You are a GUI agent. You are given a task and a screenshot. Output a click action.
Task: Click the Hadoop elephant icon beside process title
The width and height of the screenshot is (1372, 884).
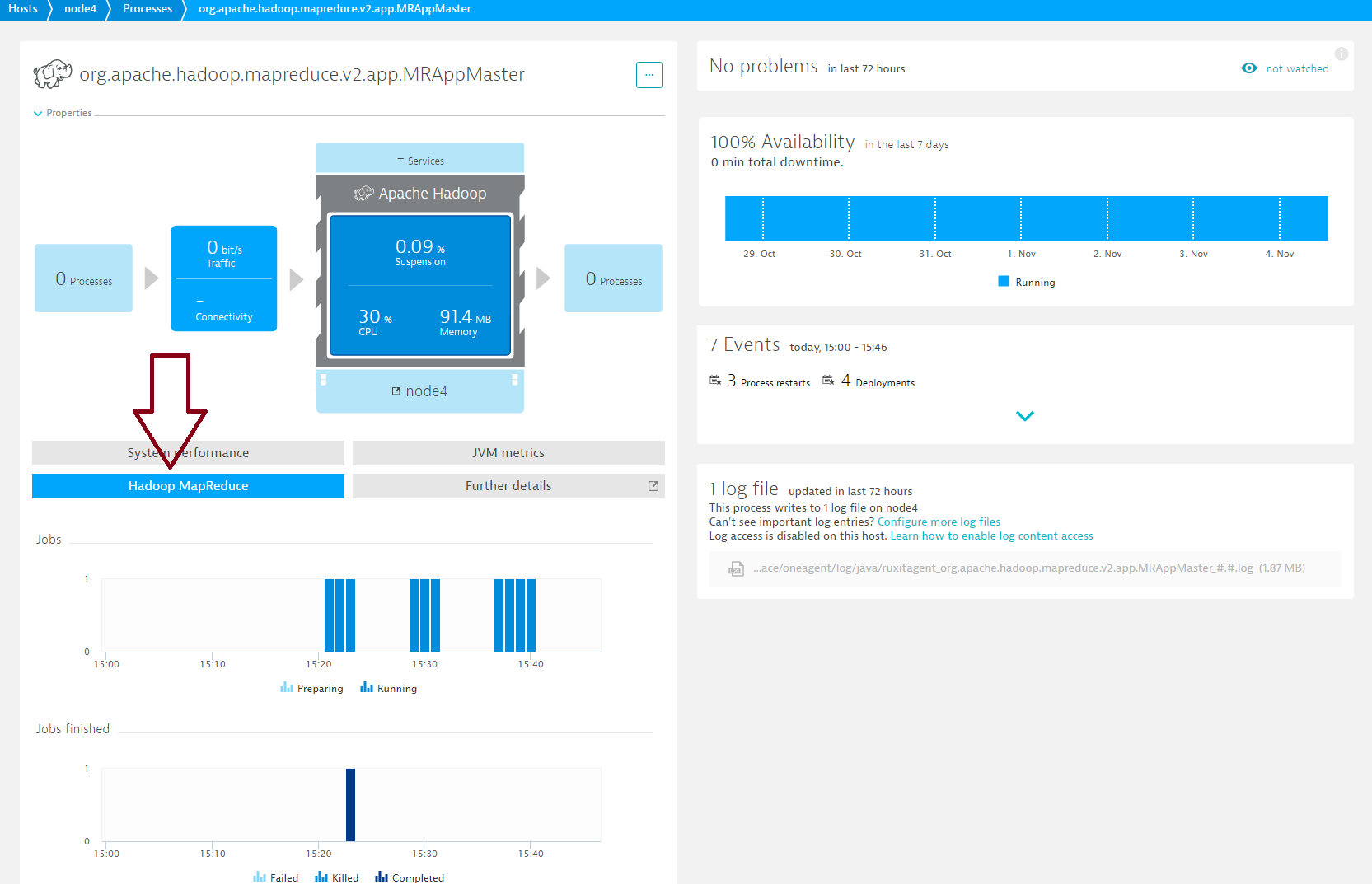[x=53, y=74]
